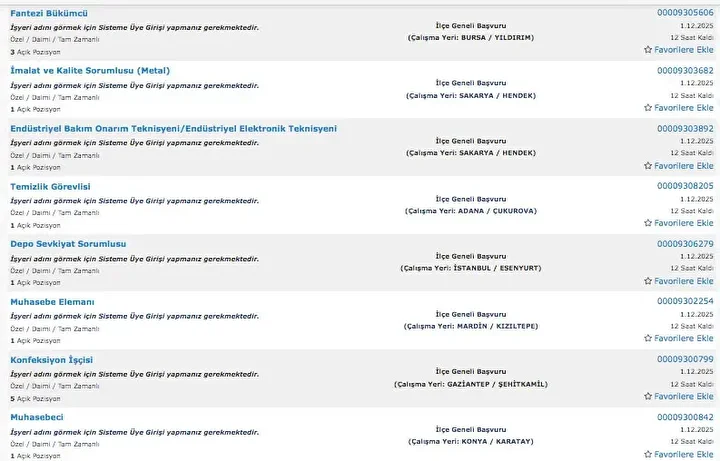Open İmalat ve Kalite Sorumlusu (Metal) posting
This screenshot has width=720, height=461.
point(90,70)
